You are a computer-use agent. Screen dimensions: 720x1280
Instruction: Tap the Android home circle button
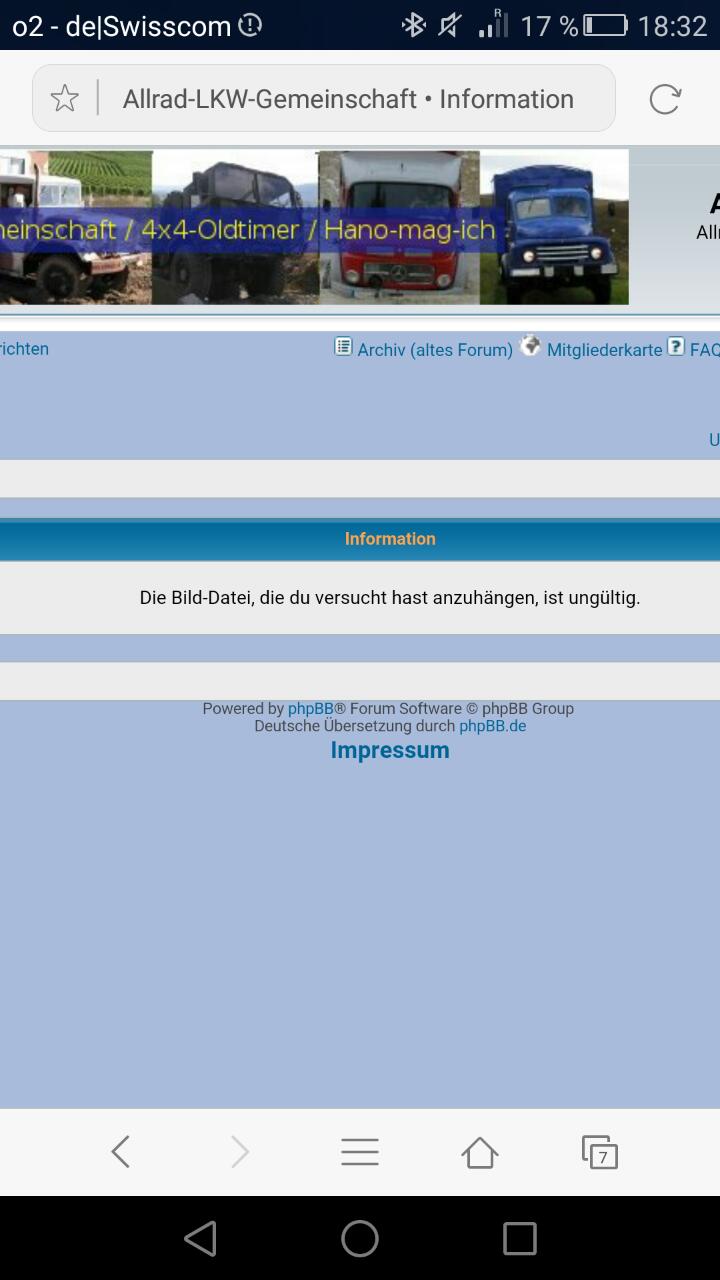click(x=360, y=1239)
